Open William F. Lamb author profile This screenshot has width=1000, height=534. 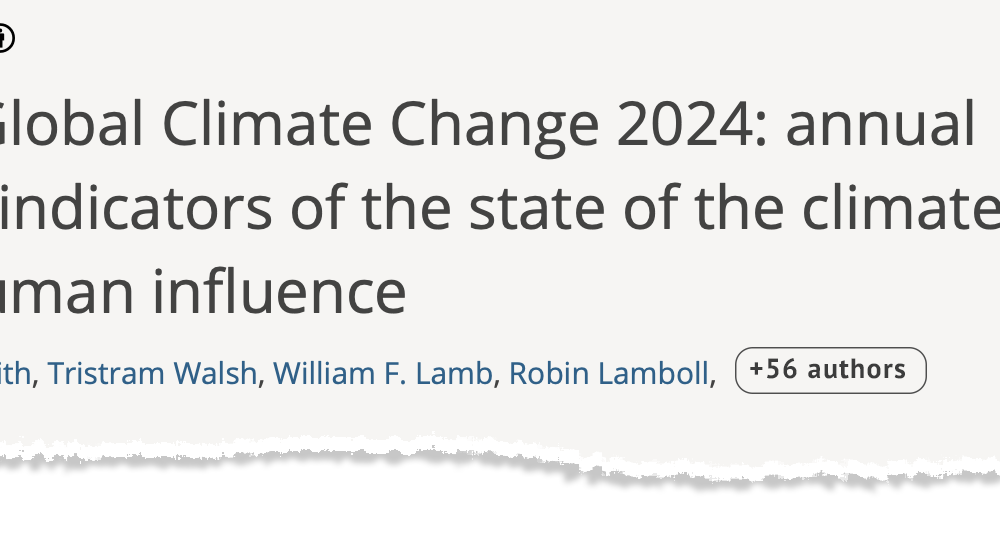pos(382,373)
